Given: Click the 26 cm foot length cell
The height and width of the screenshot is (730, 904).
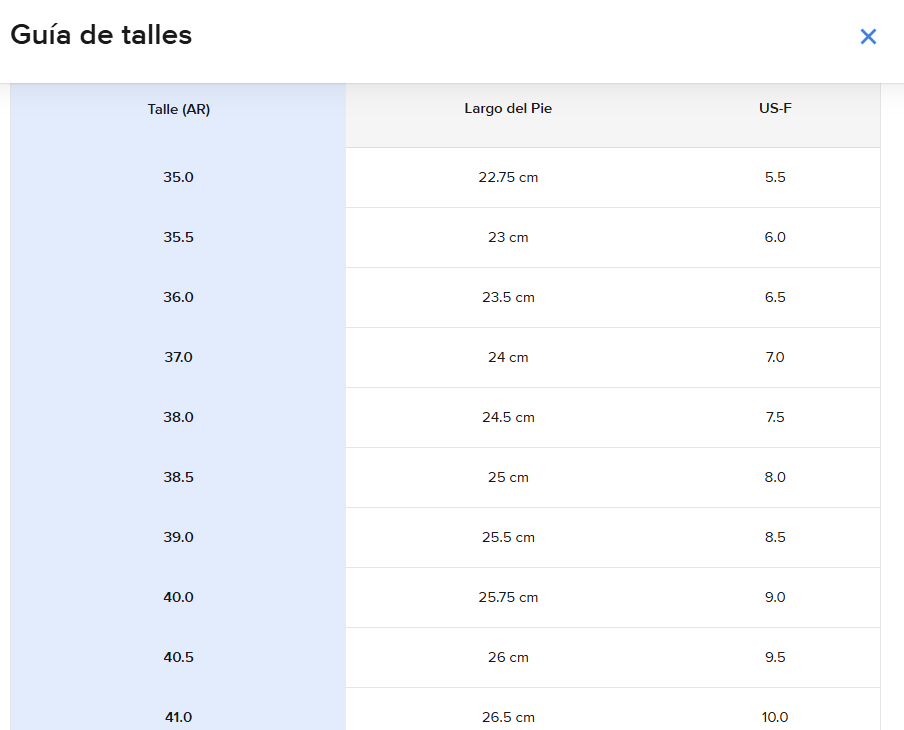Looking at the screenshot, I should click(508, 657).
